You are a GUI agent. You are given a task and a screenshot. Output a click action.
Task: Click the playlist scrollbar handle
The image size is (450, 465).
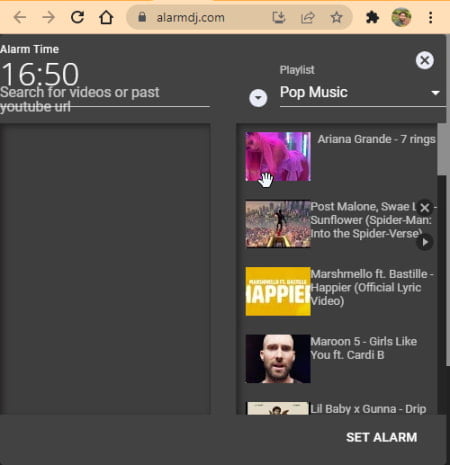(442, 149)
